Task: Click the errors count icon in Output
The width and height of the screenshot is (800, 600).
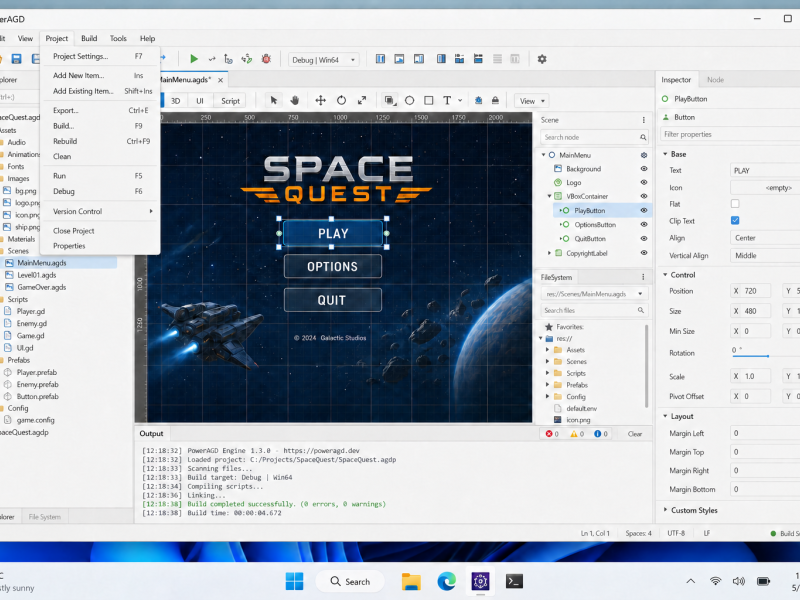Action: click(x=549, y=434)
